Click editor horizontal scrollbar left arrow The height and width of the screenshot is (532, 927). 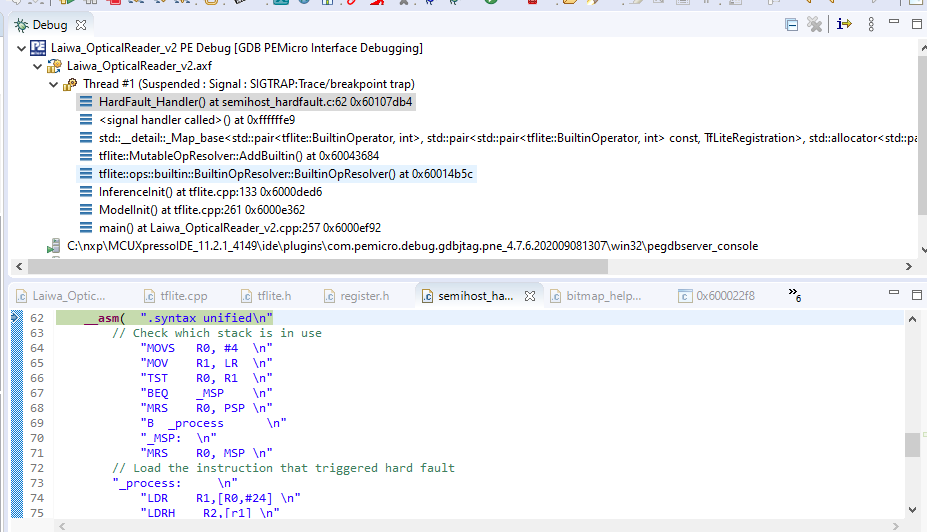[62, 525]
